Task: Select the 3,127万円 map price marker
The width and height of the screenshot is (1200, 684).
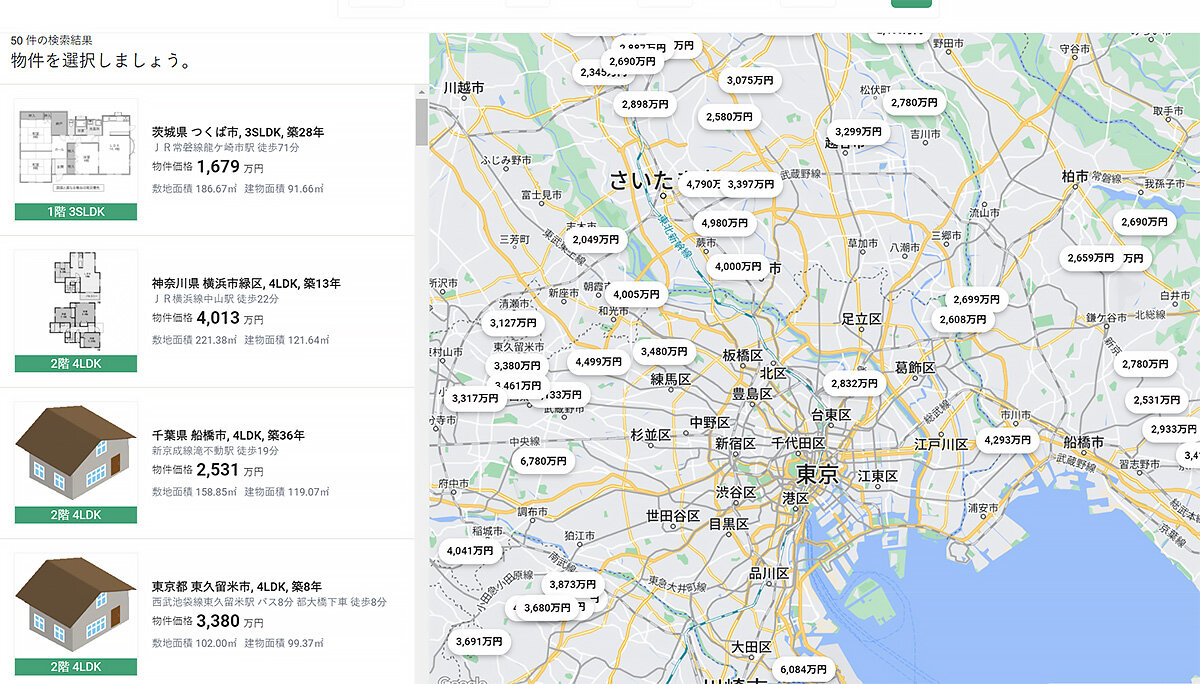Action: coord(514,323)
